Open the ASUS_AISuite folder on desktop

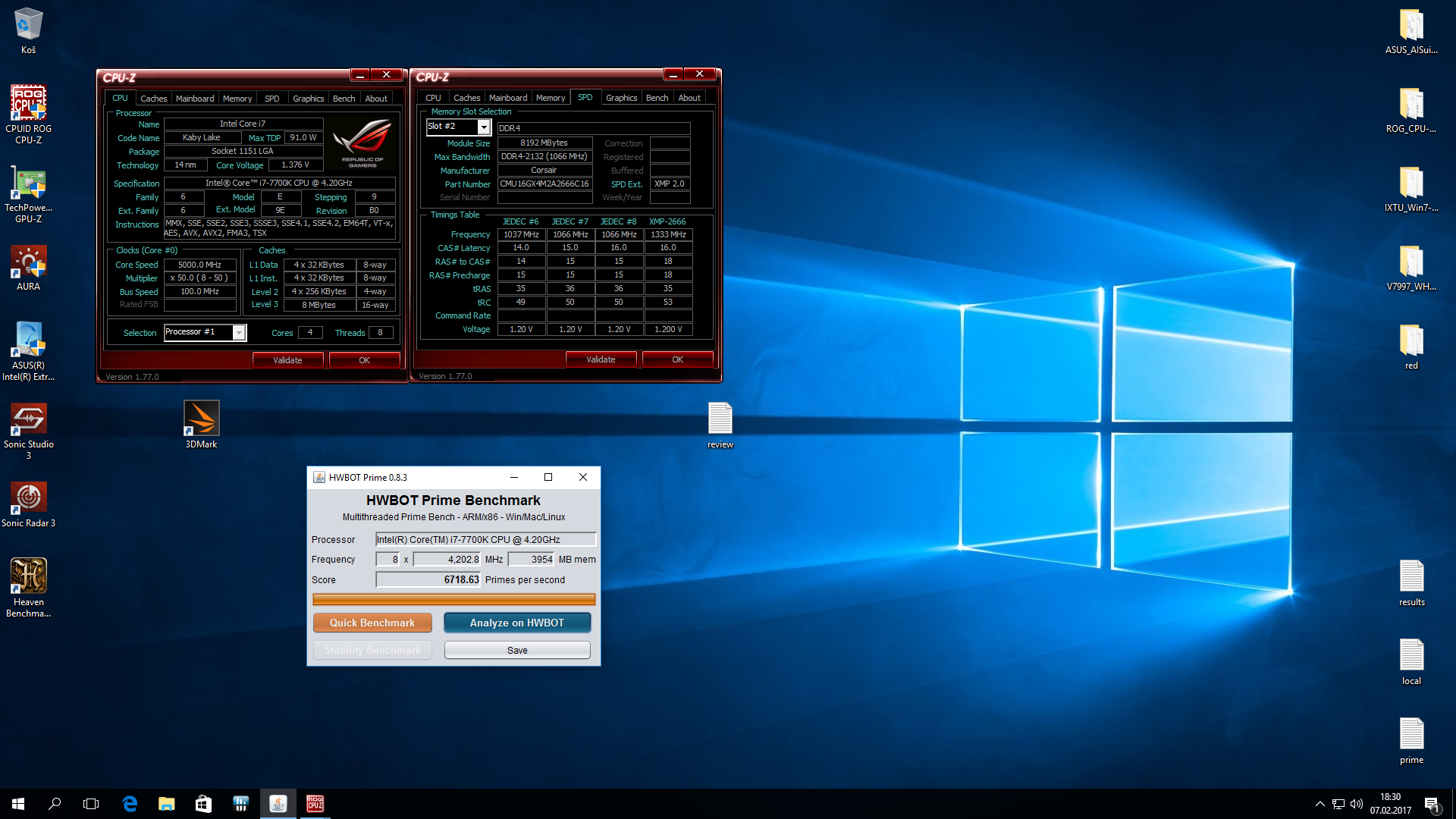tap(1410, 32)
